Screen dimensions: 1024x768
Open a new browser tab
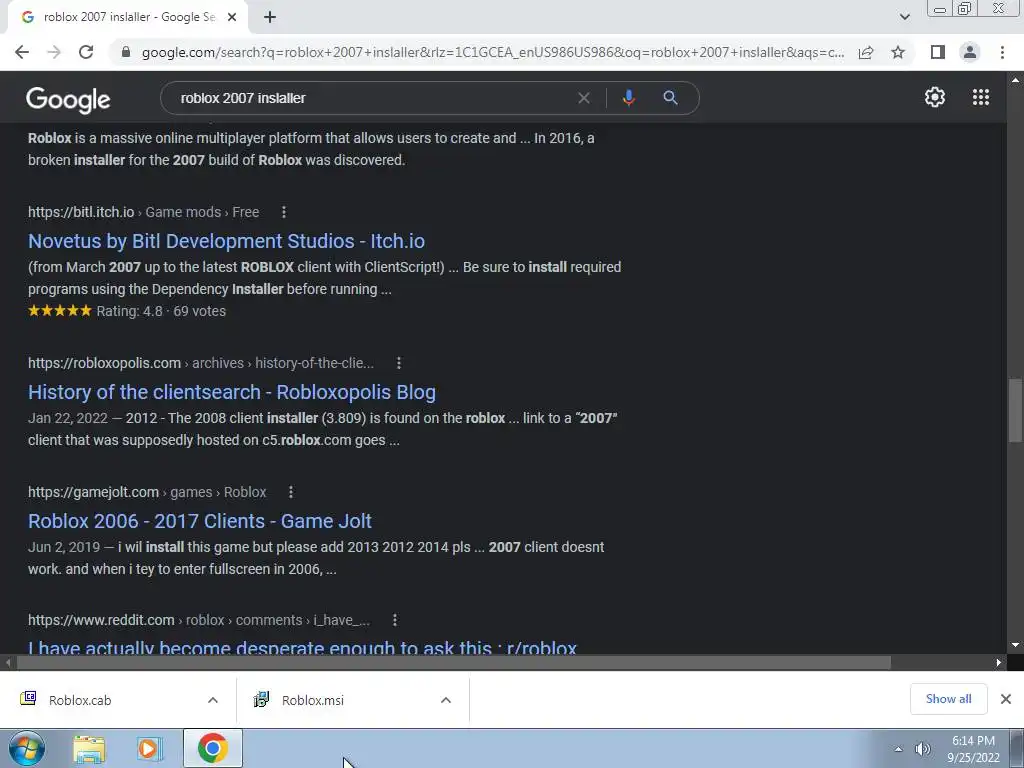(x=270, y=17)
